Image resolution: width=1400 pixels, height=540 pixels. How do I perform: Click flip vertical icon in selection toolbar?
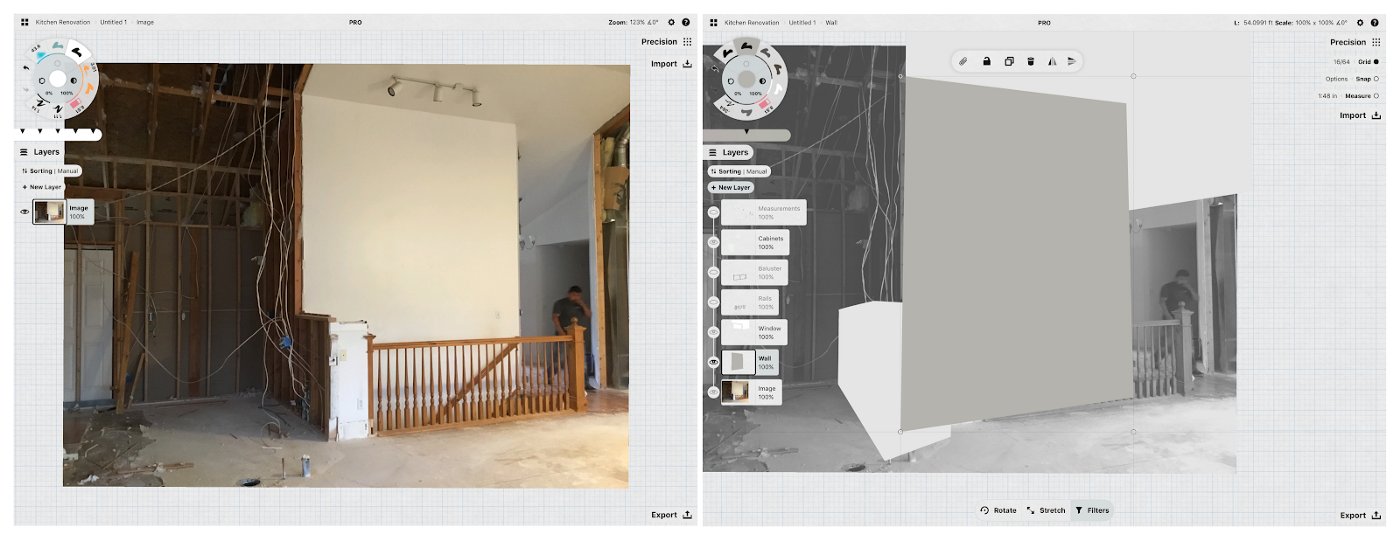point(1072,62)
